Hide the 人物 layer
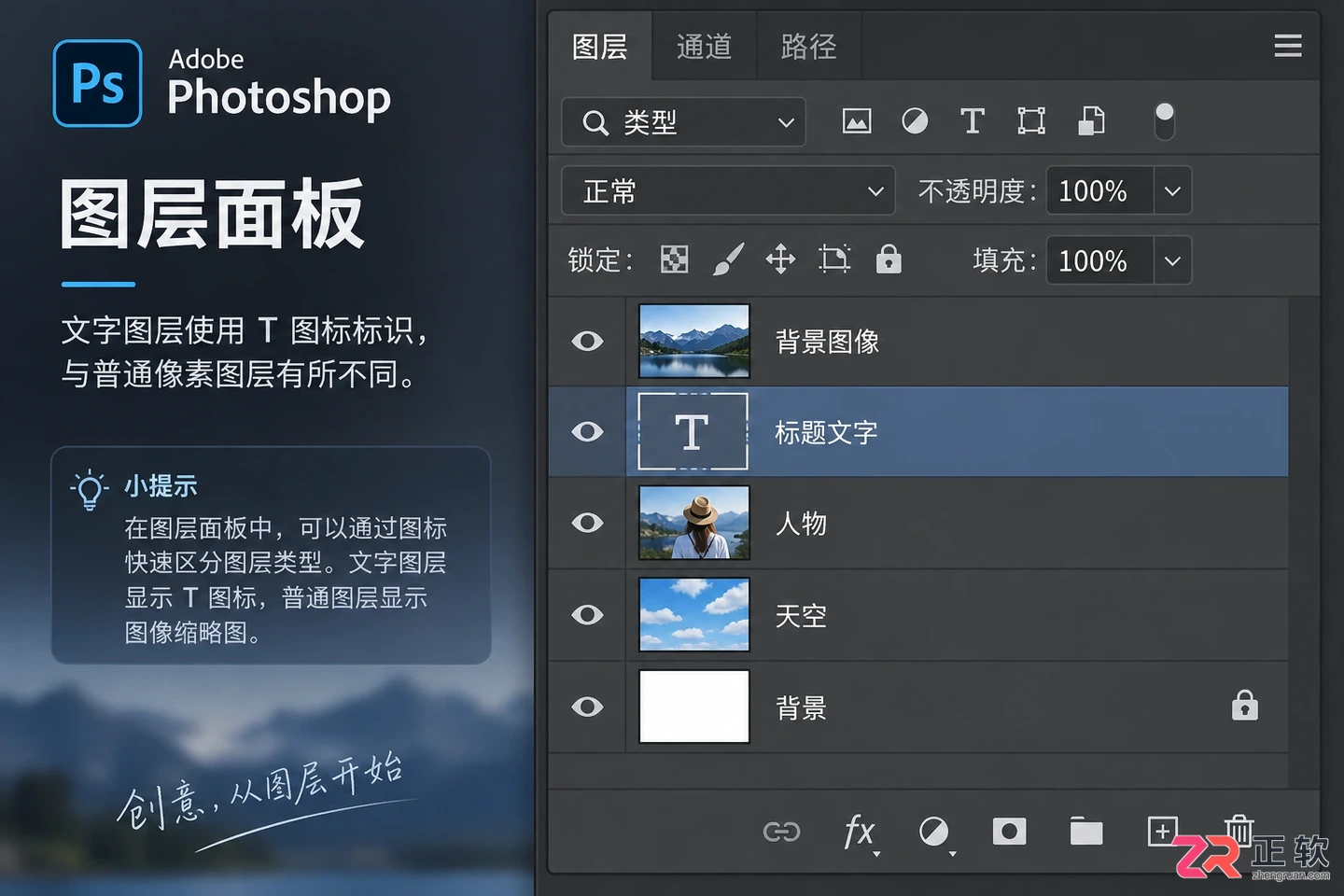 (x=587, y=523)
